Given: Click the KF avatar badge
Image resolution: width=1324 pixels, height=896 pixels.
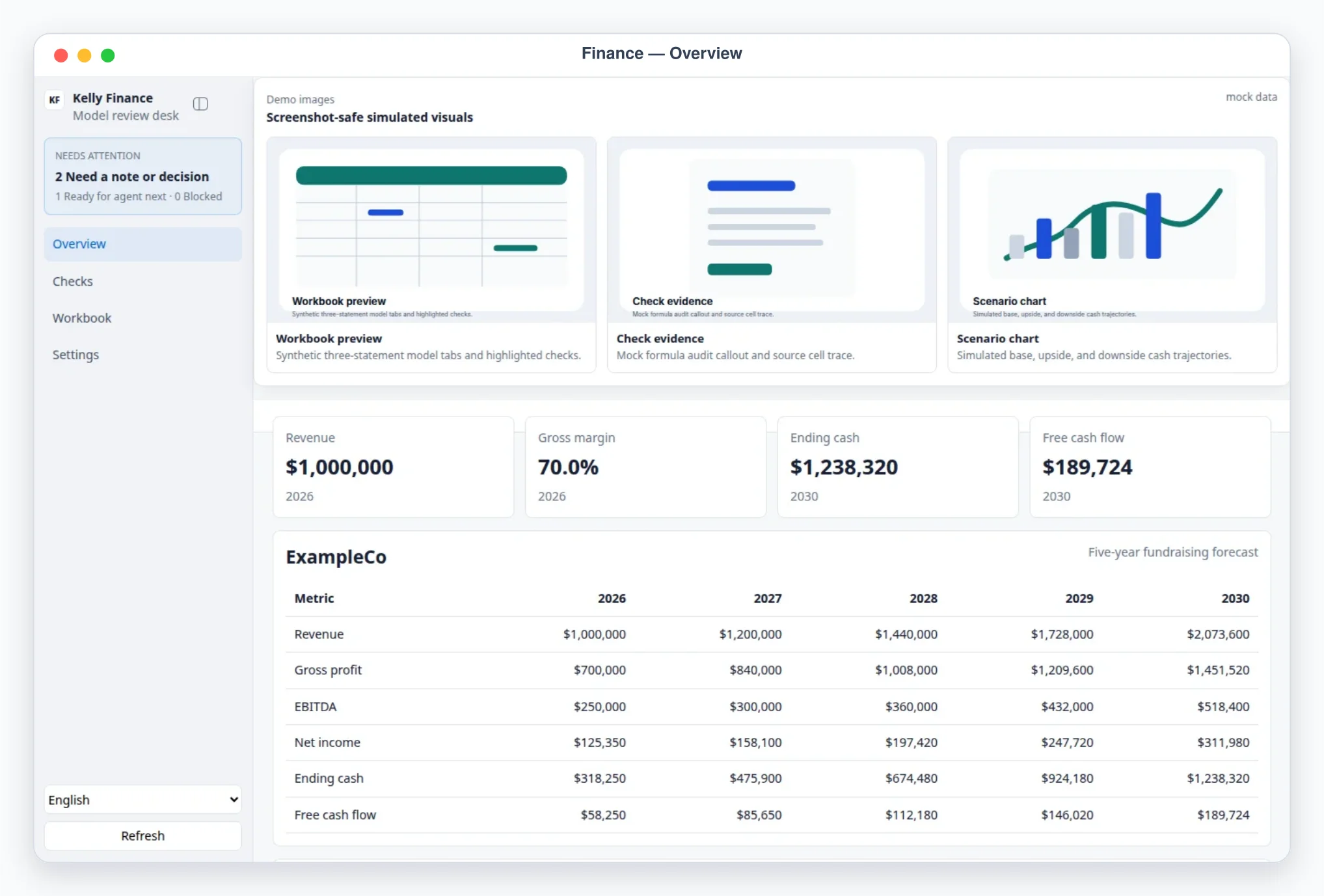Looking at the screenshot, I should click(x=55, y=100).
